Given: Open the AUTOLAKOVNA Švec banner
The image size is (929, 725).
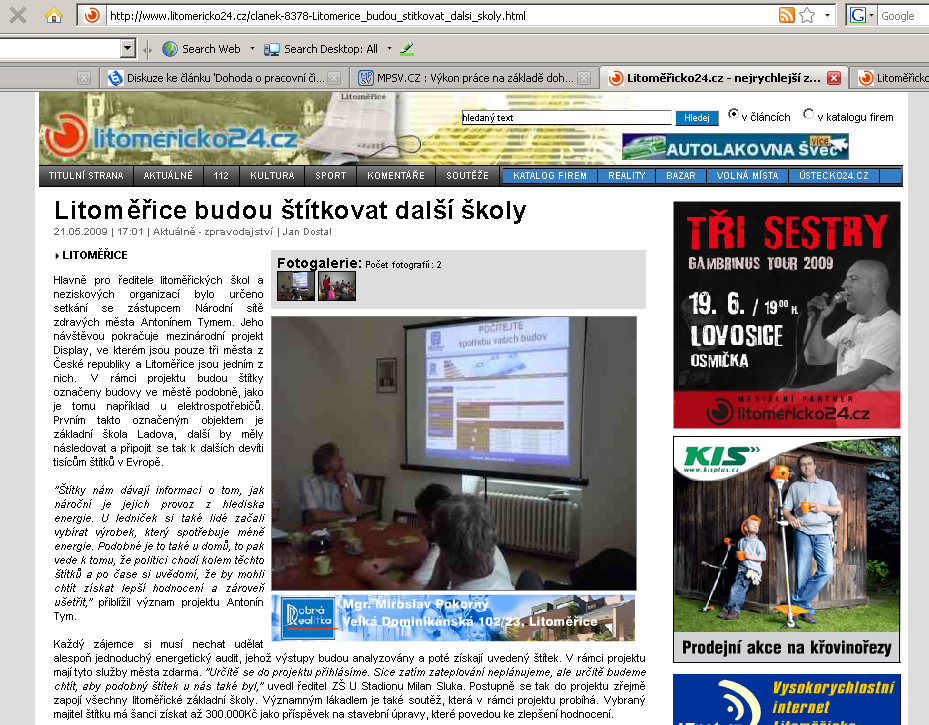Looking at the screenshot, I should 735,147.
